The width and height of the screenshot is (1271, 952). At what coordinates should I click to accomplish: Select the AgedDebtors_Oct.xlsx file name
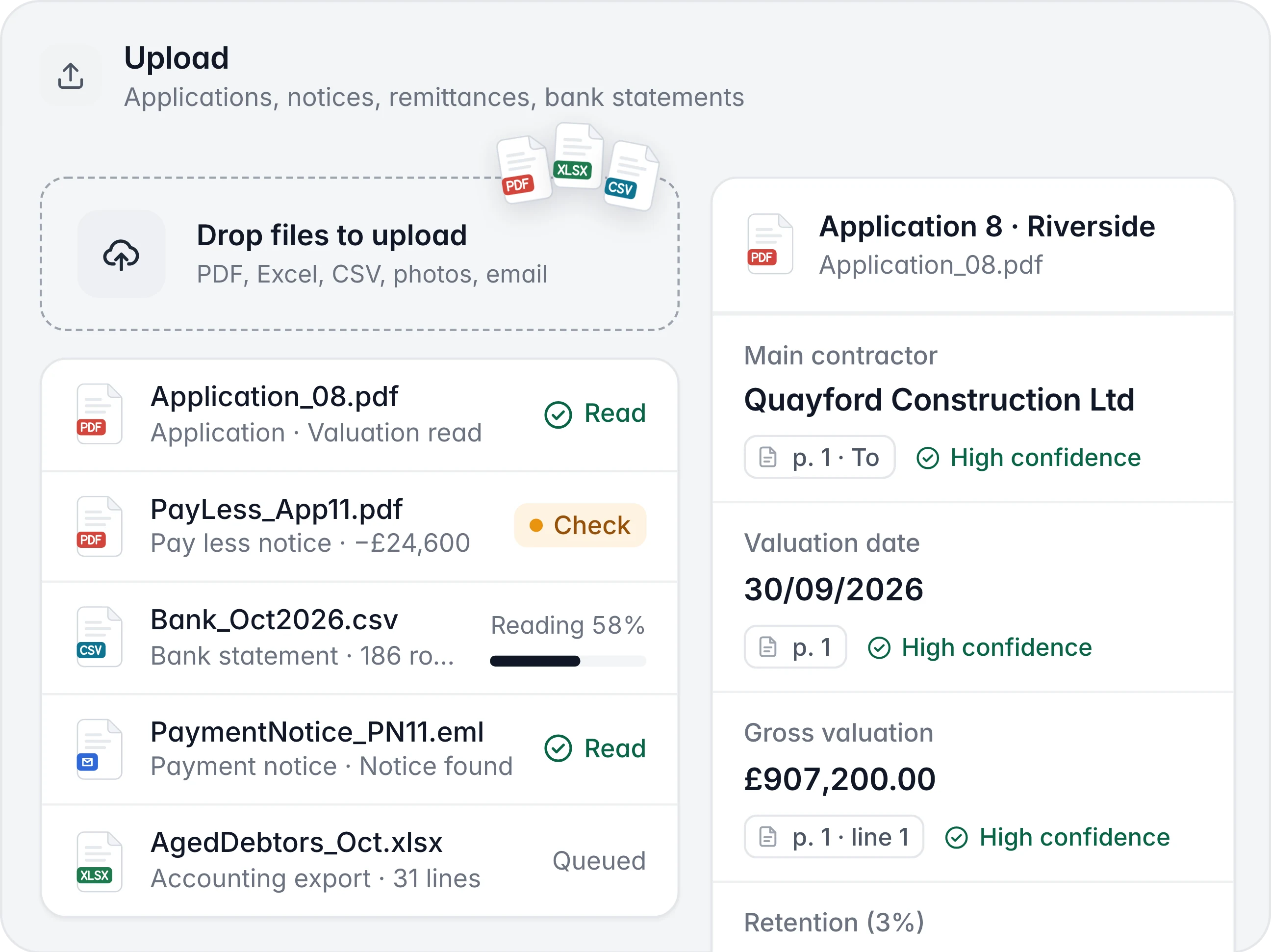click(297, 842)
